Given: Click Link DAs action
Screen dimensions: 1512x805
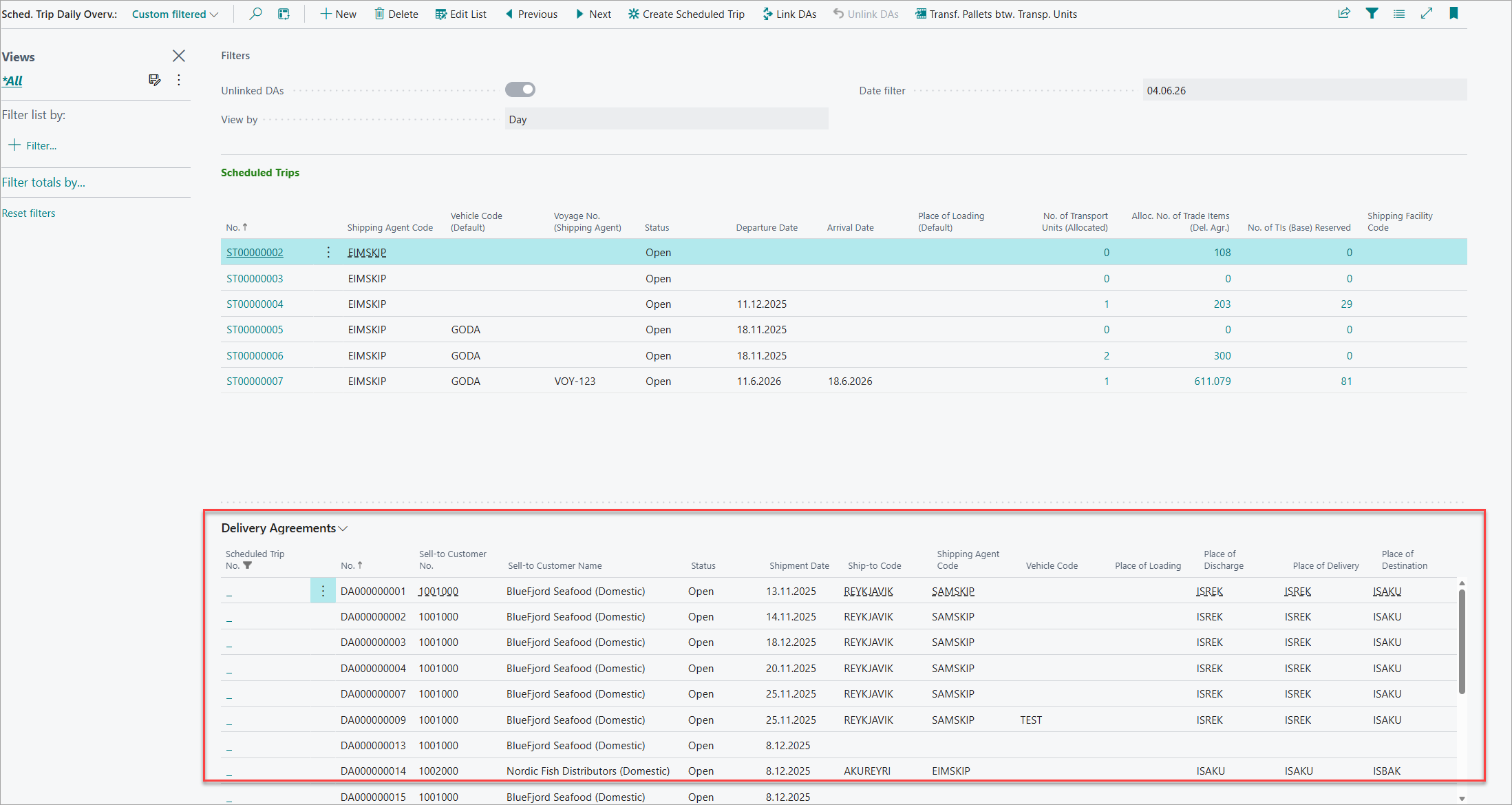Looking at the screenshot, I should [789, 14].
